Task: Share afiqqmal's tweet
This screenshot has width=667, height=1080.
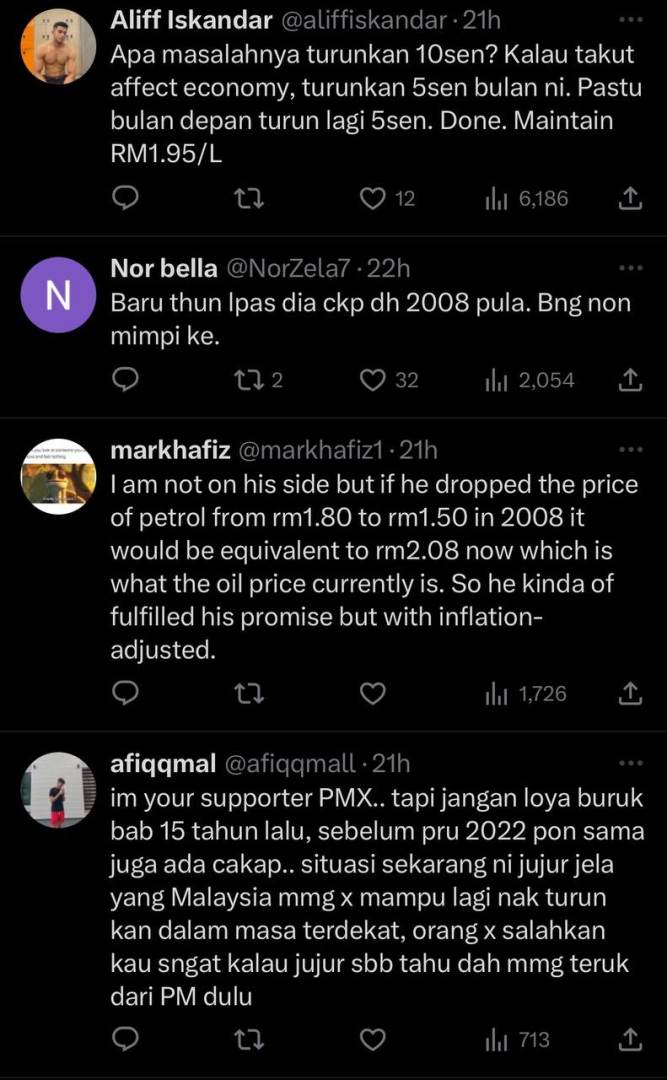Action: click(x=630, y=1041)
